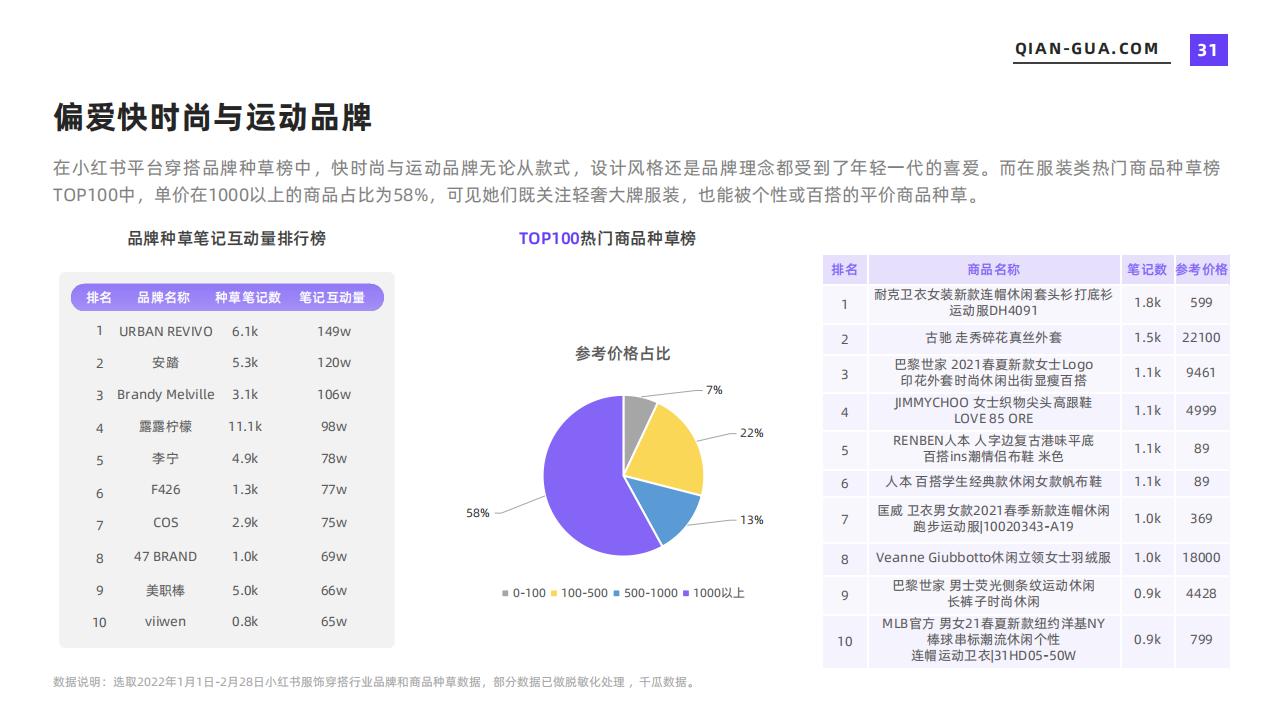Click the 58% pie label
Viewport: 1280px width, 720px height.
click(478, 513)
